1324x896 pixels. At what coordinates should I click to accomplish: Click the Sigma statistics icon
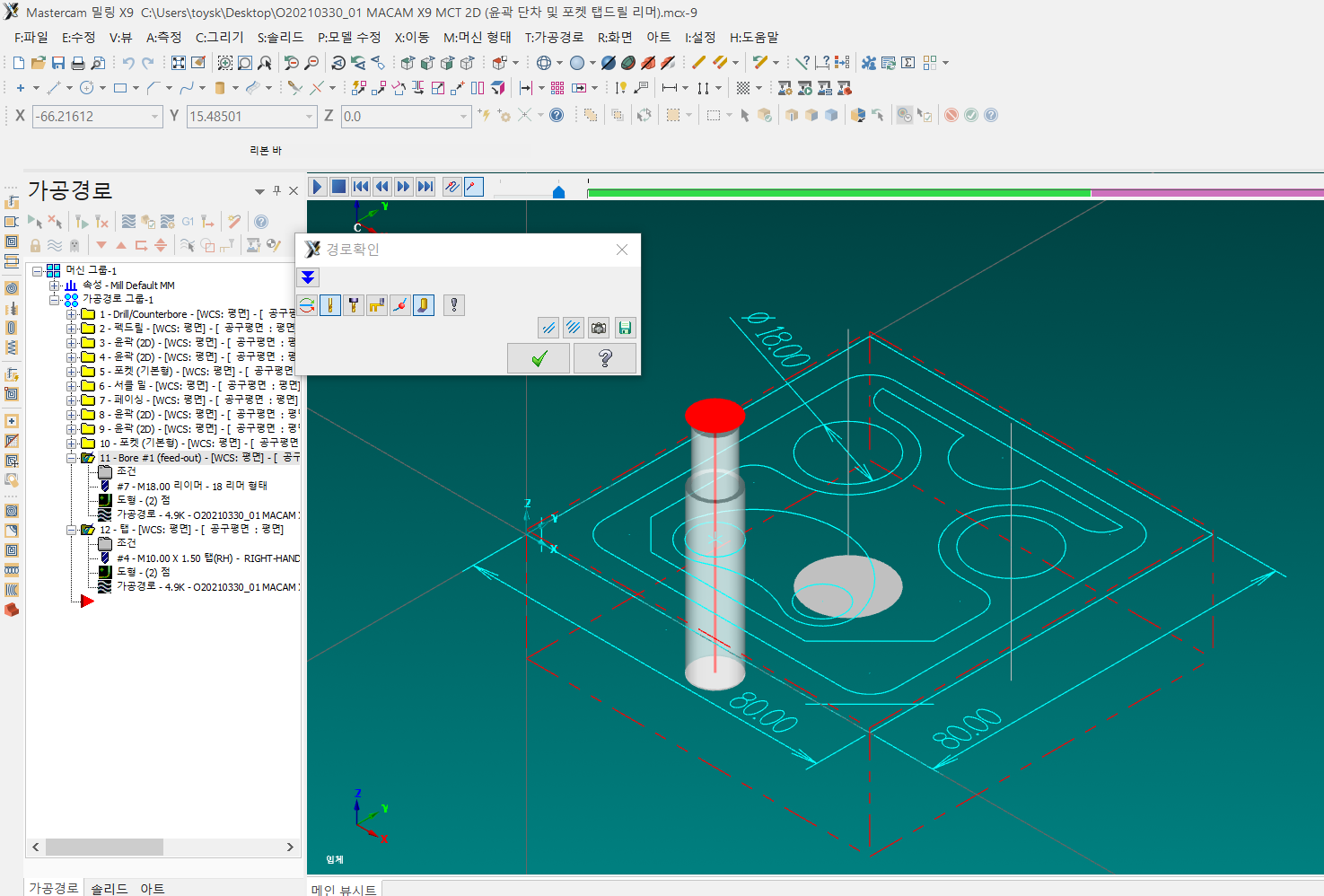point(908,63)
